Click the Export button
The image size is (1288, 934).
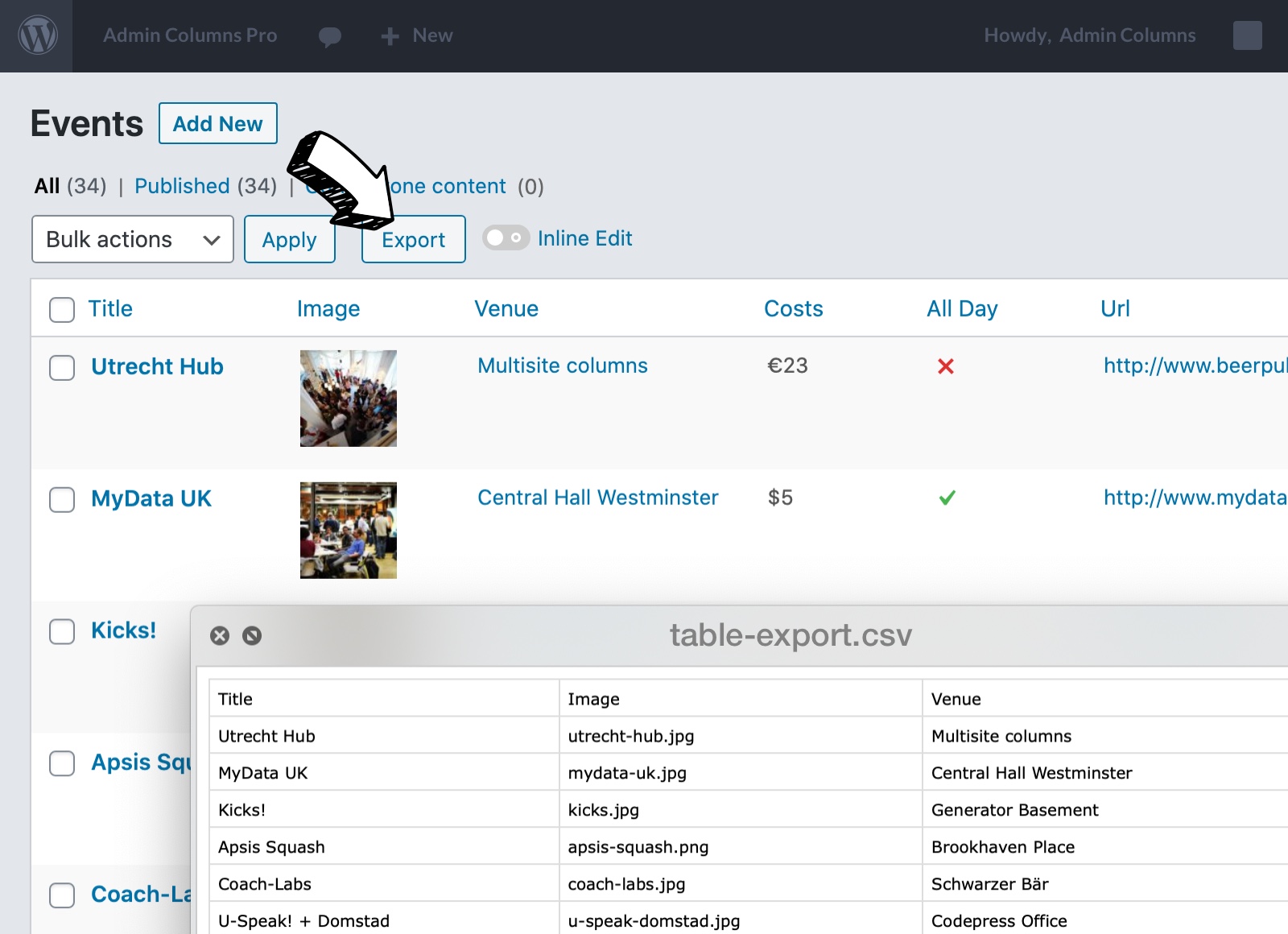point(413,240)
